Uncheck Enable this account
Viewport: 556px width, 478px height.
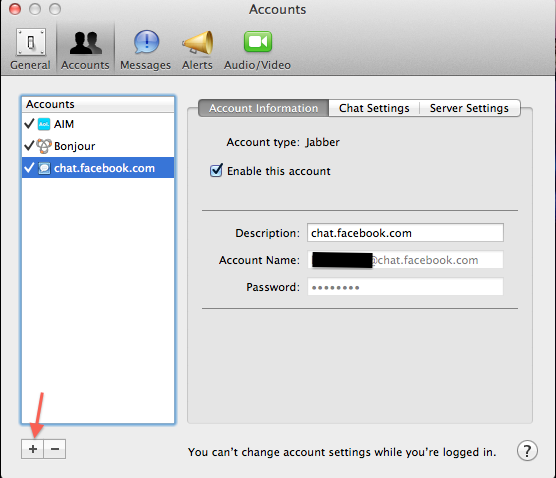tap(216, 171)
